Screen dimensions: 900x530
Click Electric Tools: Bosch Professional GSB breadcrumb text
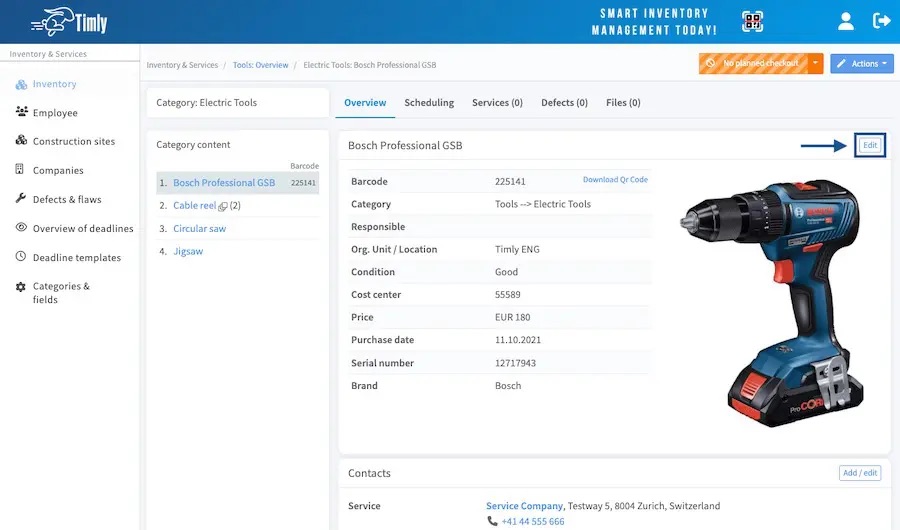370,65
